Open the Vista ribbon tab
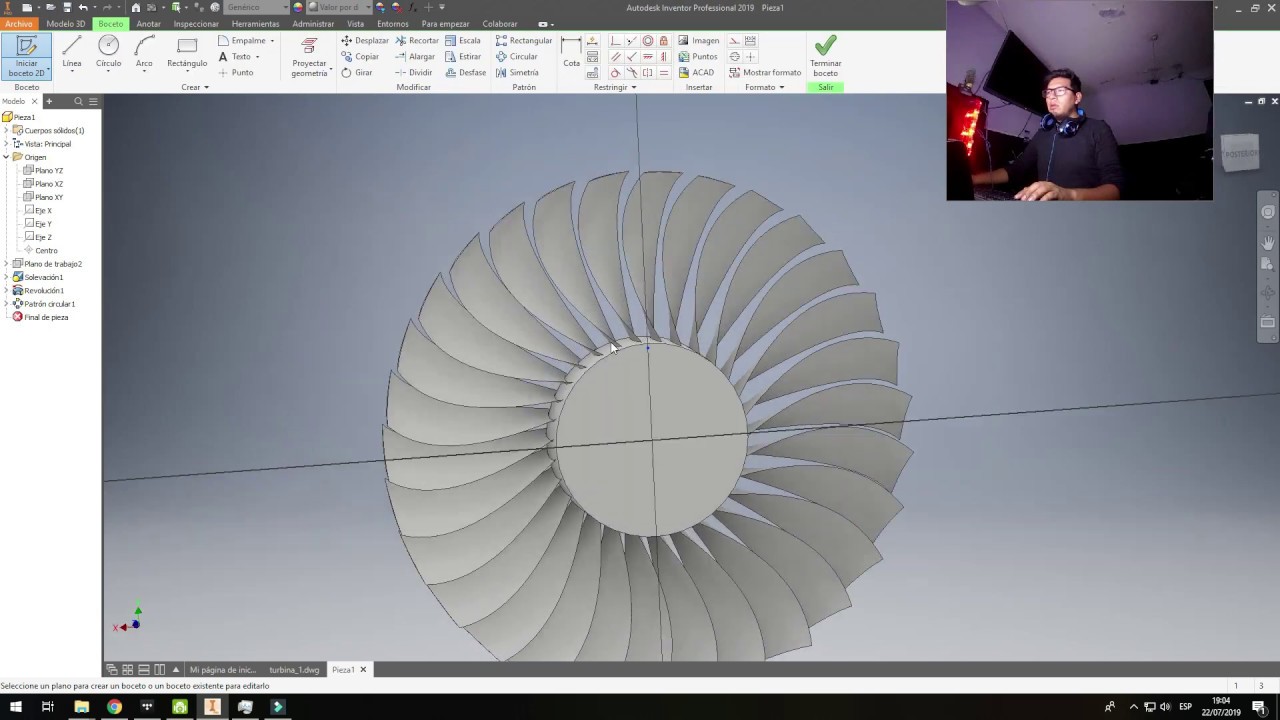1280x720 pixels. point(356,24)
